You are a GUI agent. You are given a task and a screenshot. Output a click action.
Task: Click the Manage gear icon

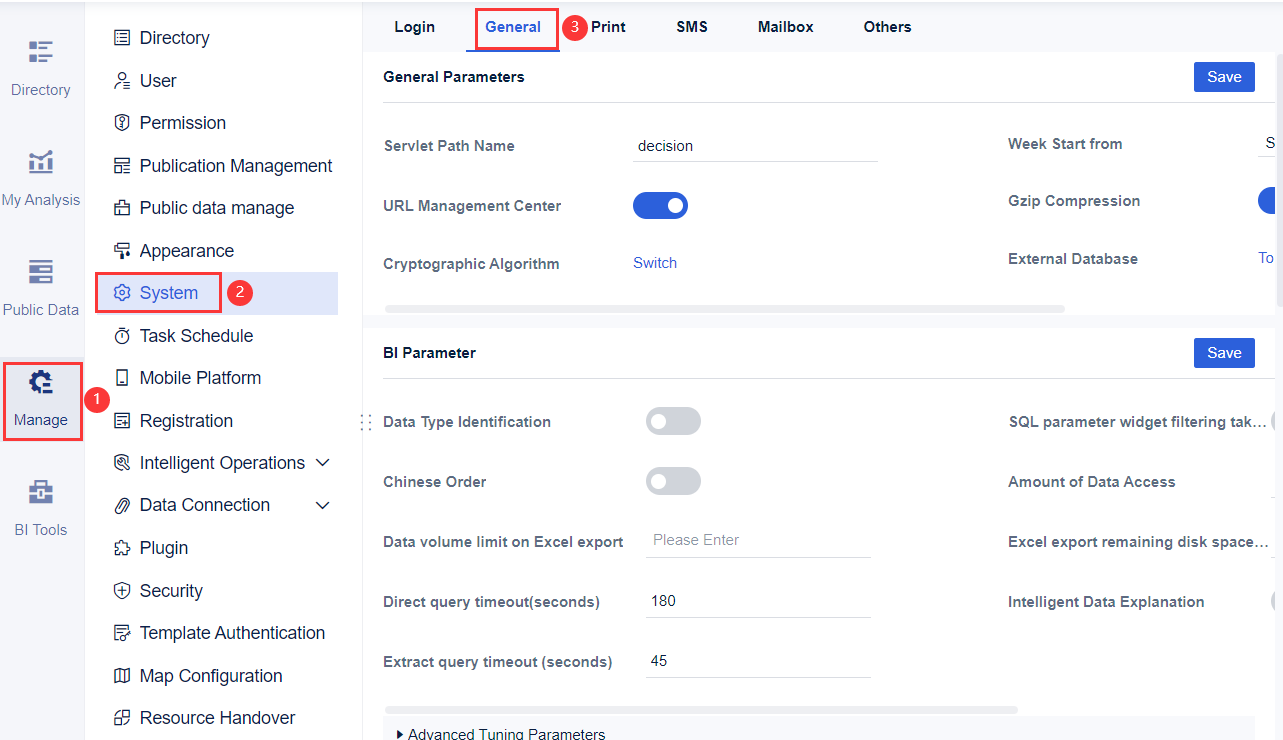coord(40,383)
